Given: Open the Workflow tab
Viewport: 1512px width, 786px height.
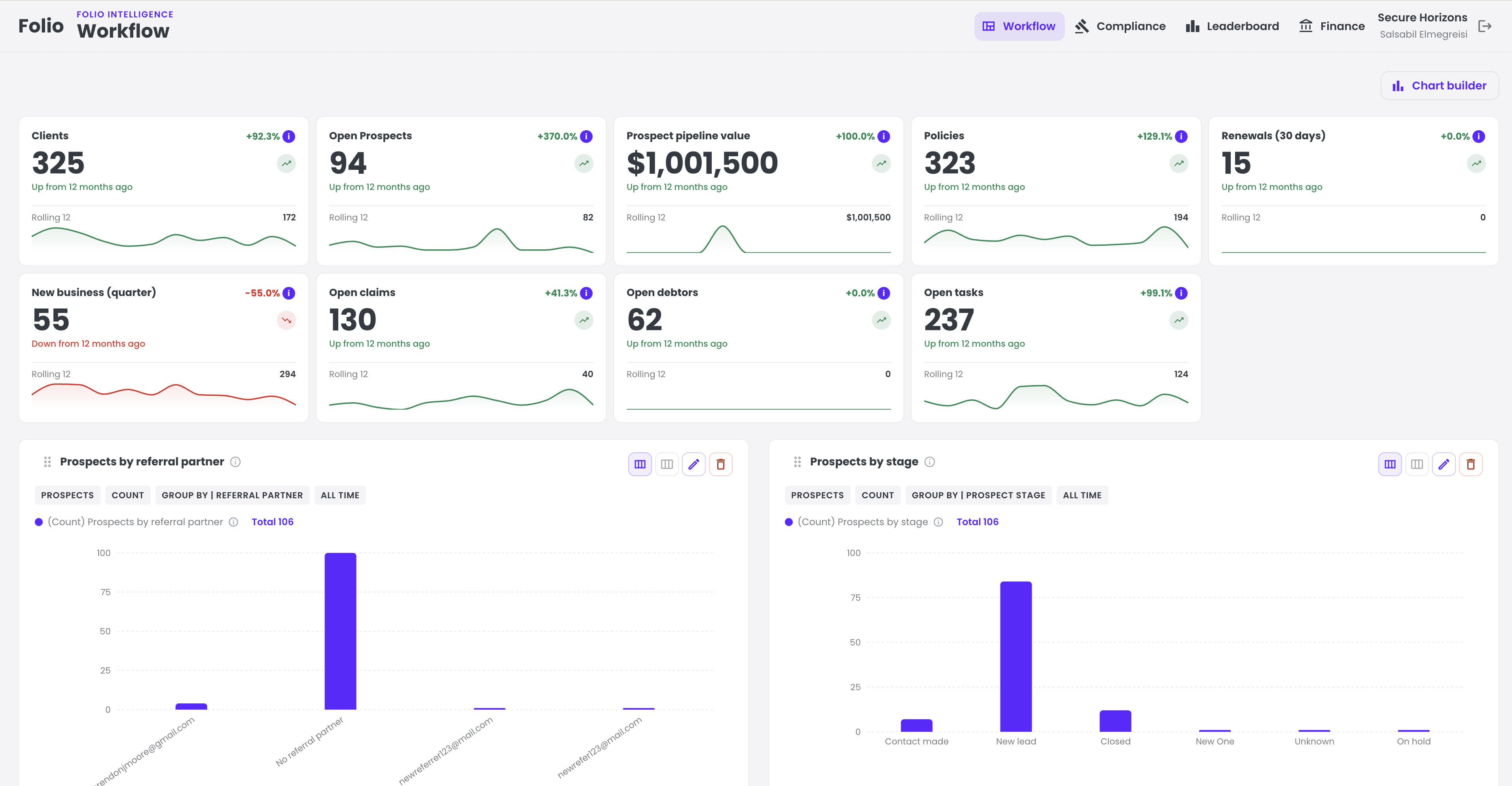Looking at the screenshot, I should pyautogui.click(x=1019, y=26).
